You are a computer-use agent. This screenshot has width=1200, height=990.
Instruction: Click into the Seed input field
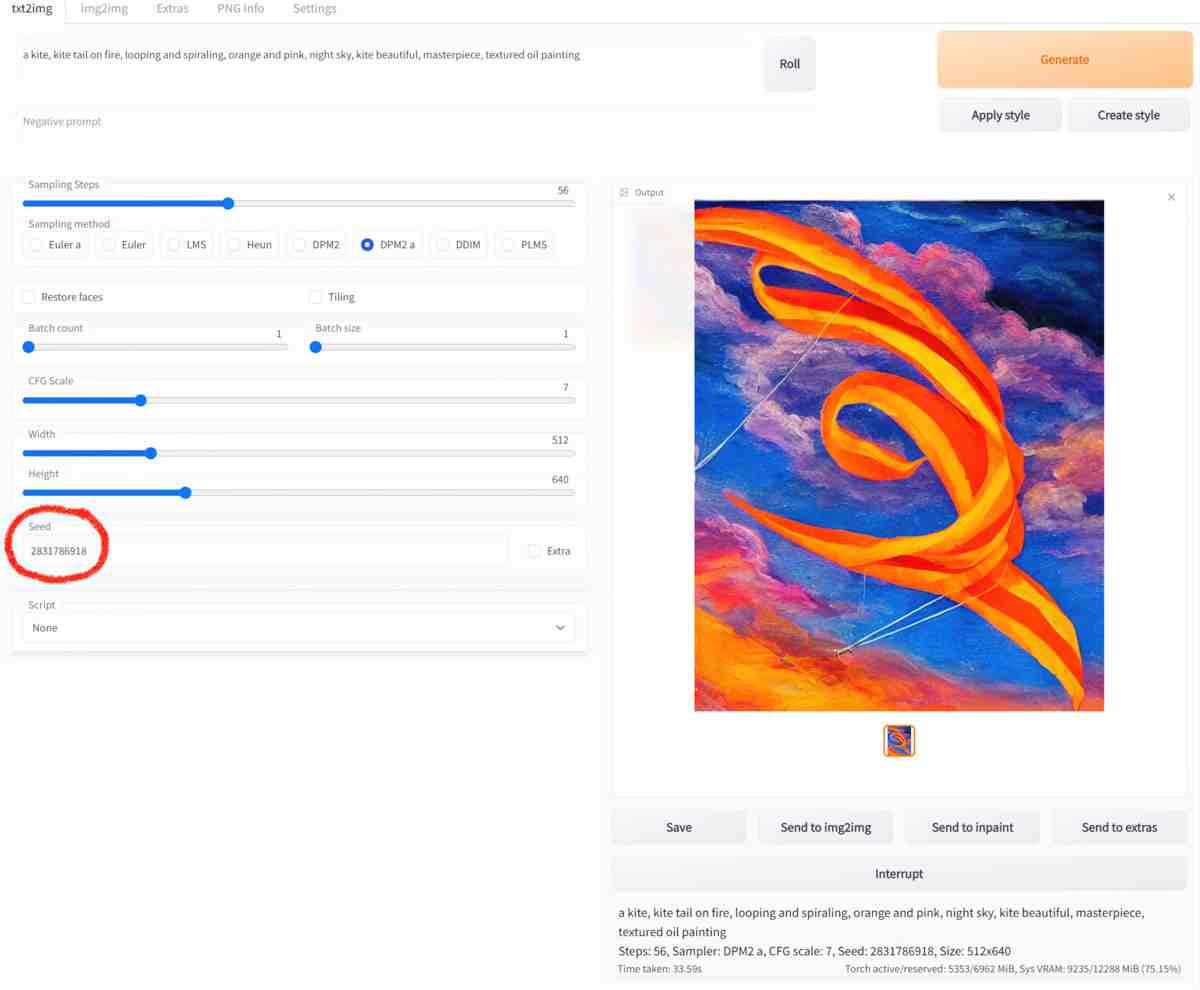click(x=265, y=551)
